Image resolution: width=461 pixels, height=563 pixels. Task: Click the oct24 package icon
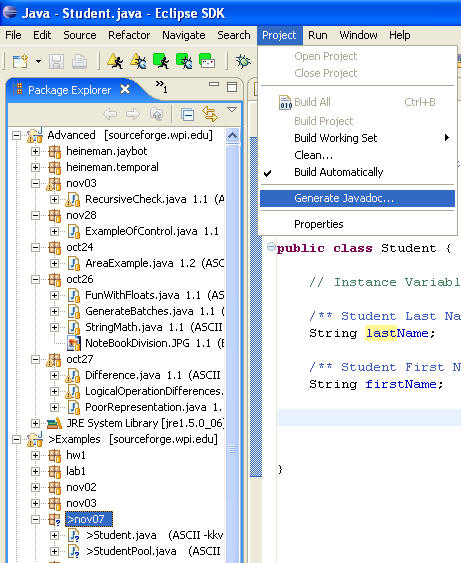(55, 247)
